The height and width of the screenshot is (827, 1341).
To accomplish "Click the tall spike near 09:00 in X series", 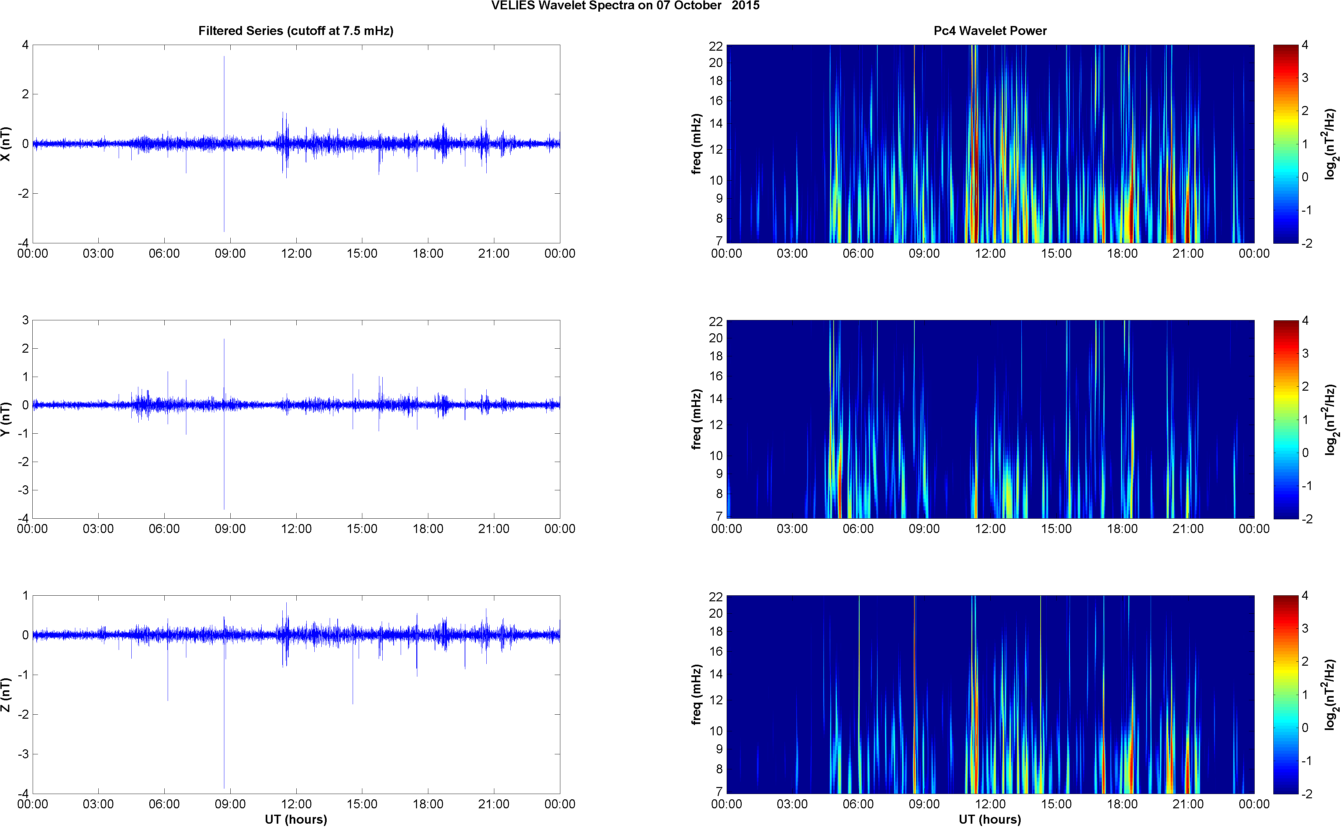I will tap(224, 100).
